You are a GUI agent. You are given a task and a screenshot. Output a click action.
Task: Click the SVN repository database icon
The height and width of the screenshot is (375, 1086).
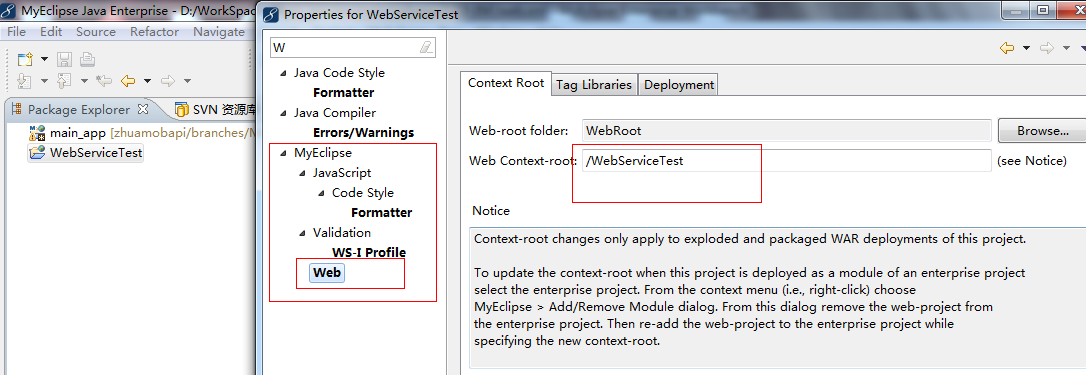[181, 110]
